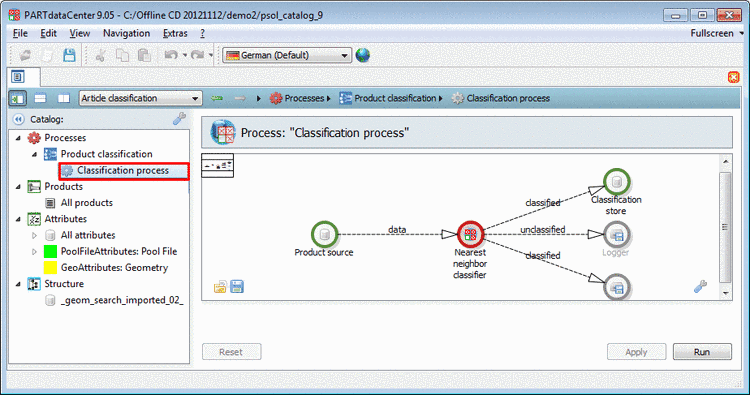This screenshot has height=395, width=750.
Task: Click the diagram overview minimap thumbnail
Action: (x=218, y=165)
